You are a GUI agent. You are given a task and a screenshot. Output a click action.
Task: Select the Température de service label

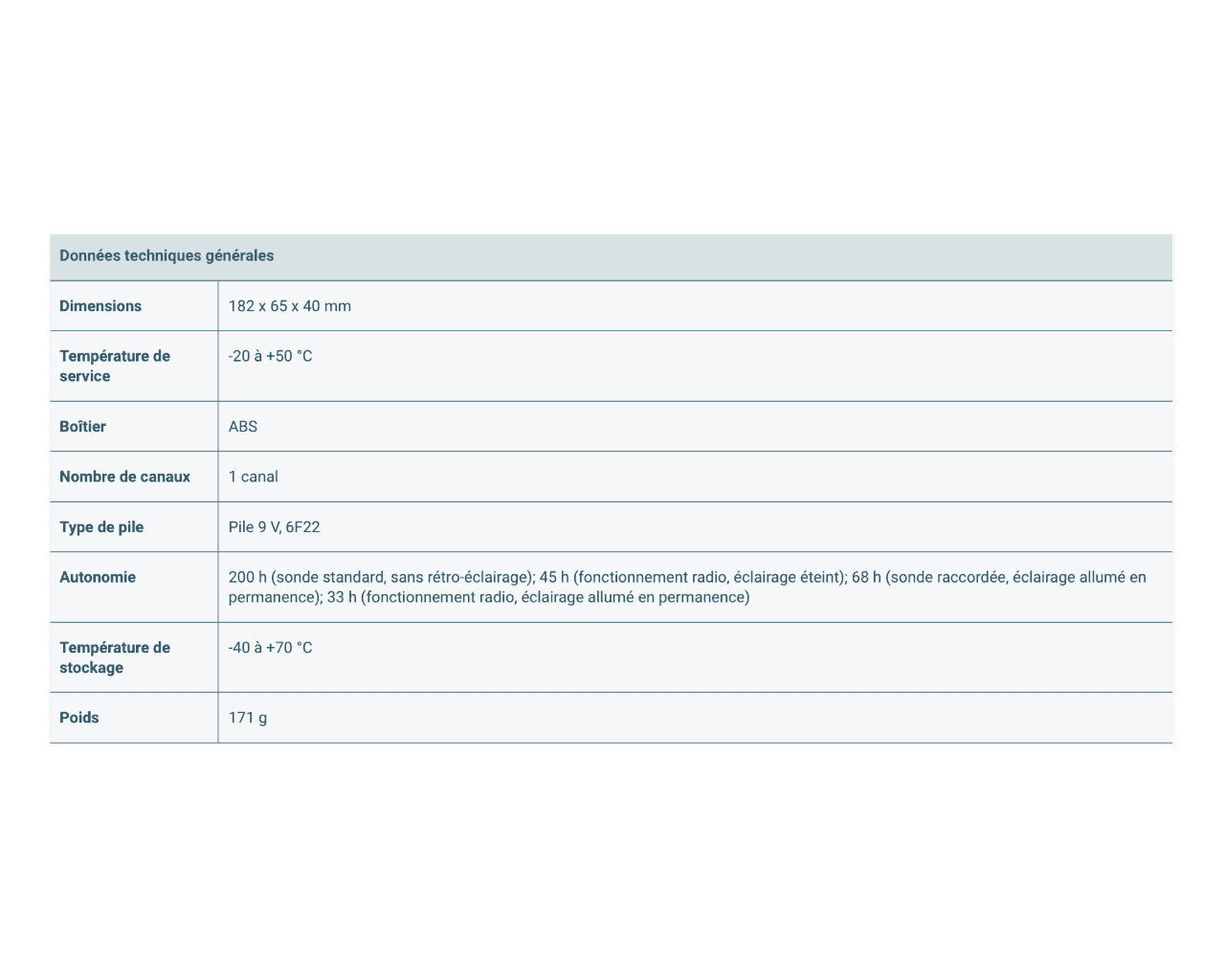click(x=115, y=366)
